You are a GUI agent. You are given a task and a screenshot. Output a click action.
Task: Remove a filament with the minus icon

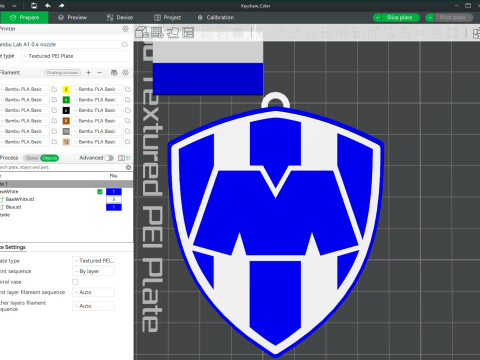pos(99,72)
